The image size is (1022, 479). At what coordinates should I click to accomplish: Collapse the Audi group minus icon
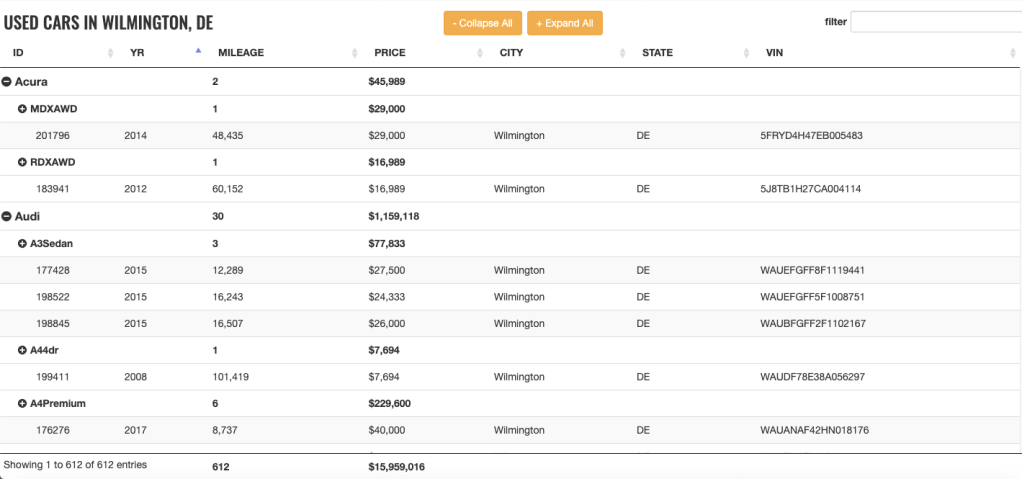tap(7, 216)
